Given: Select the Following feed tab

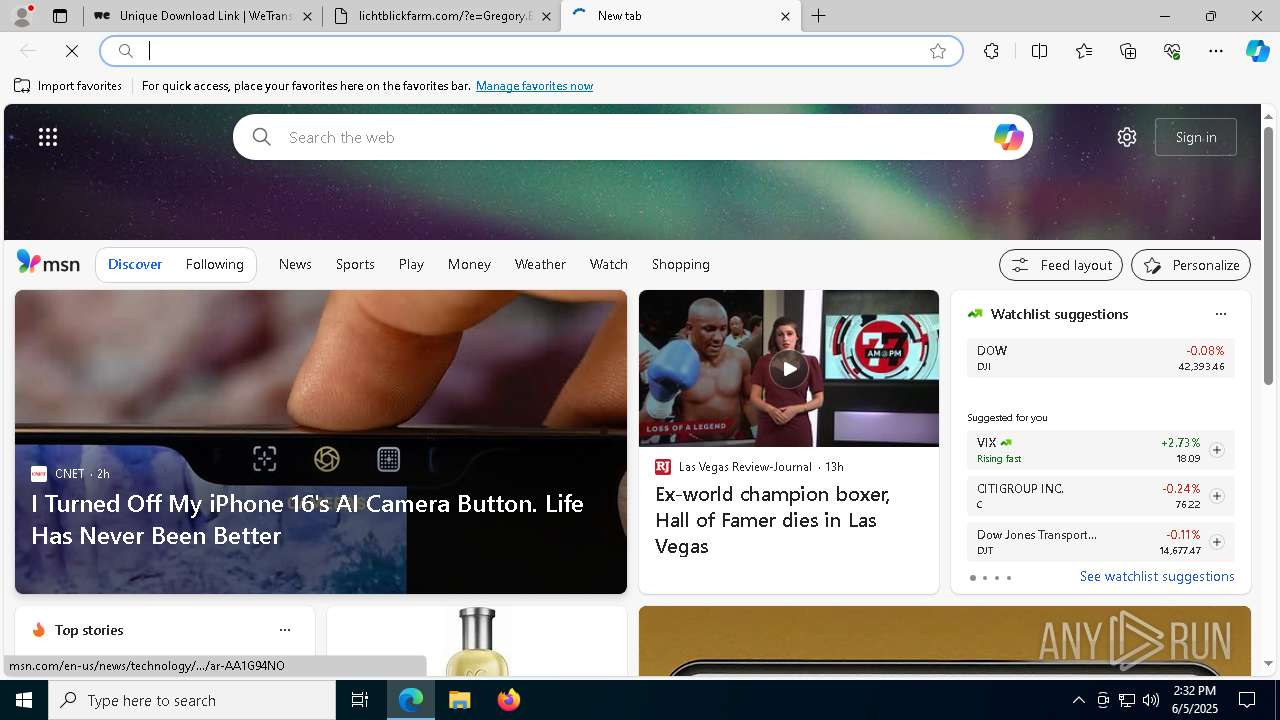Looking at the screenshot, I should [x=214, y=264].
